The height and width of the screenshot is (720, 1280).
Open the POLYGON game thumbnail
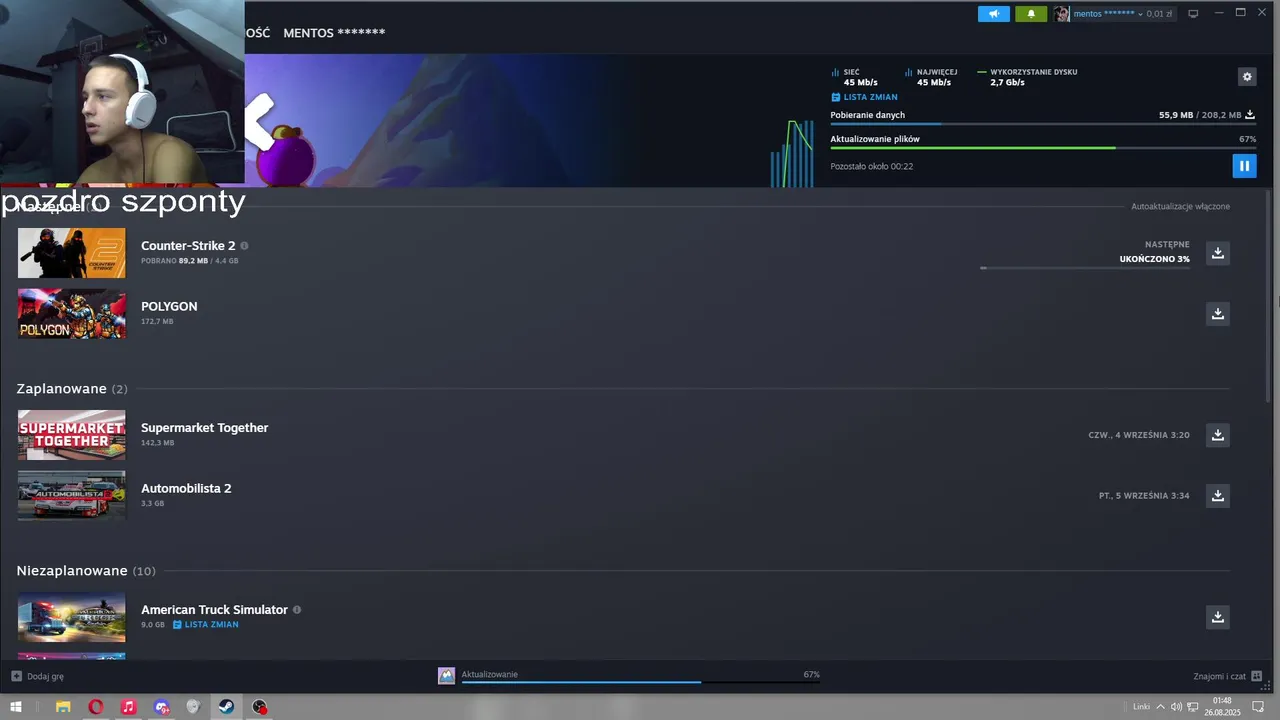coord(72,314)
